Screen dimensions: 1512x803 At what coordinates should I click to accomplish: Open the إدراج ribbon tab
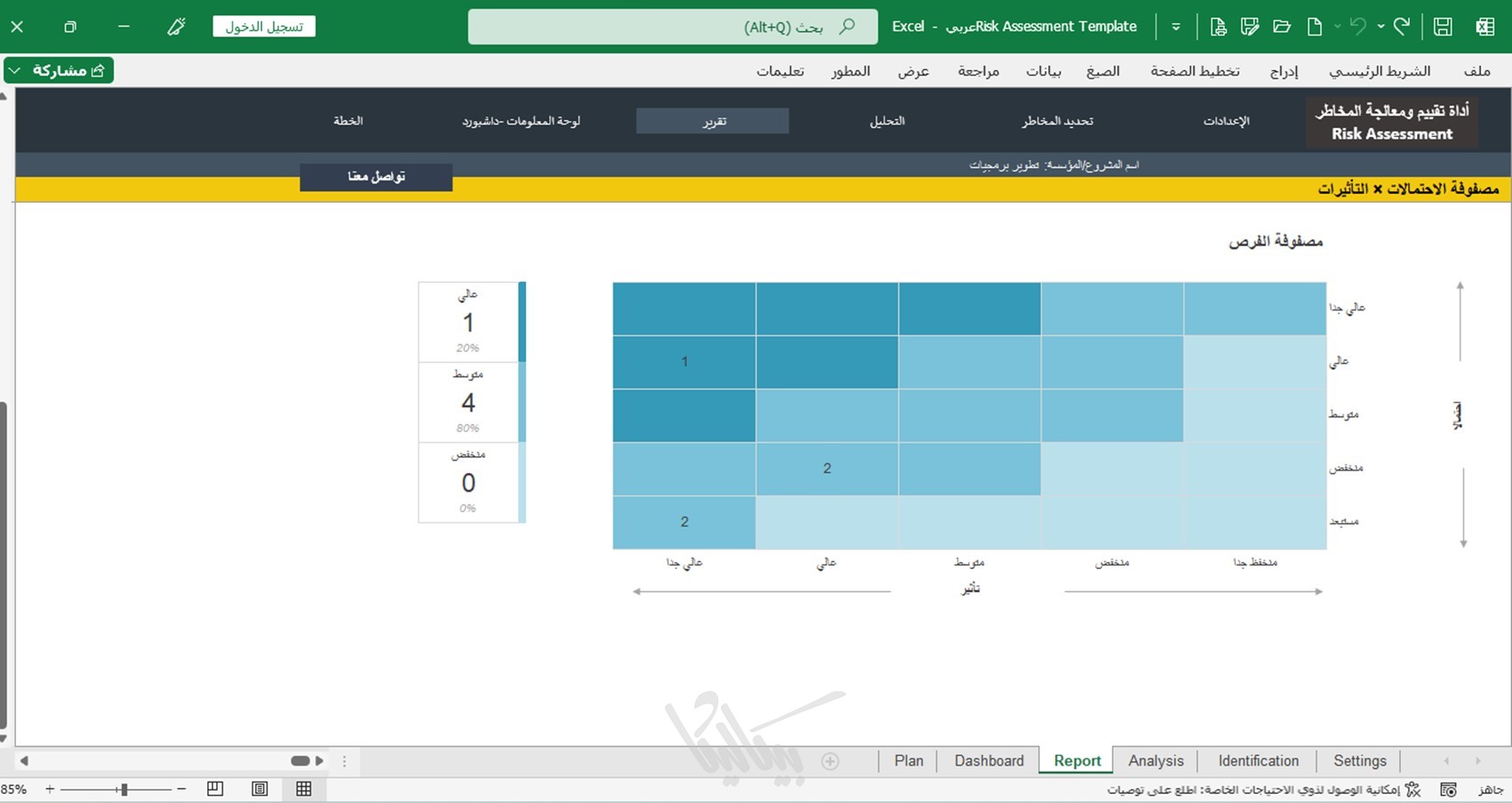pyautogui.click(x=1284, y=71)
